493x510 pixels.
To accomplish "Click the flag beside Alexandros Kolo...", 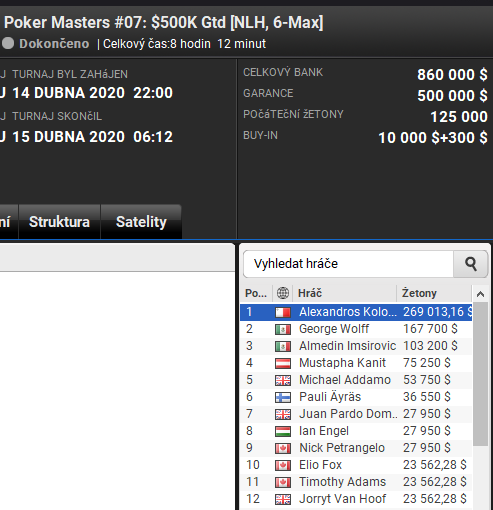I will click(x=283, y=312).
